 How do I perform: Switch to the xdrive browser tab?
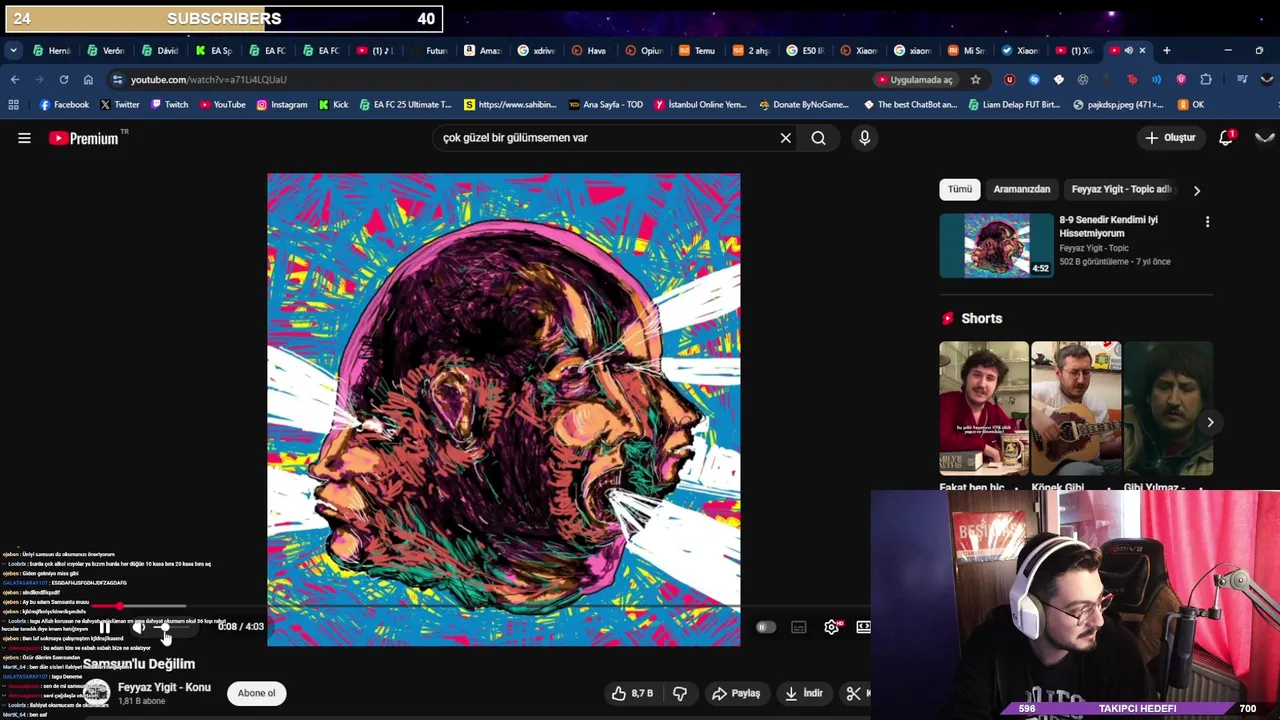coord(536,50)
